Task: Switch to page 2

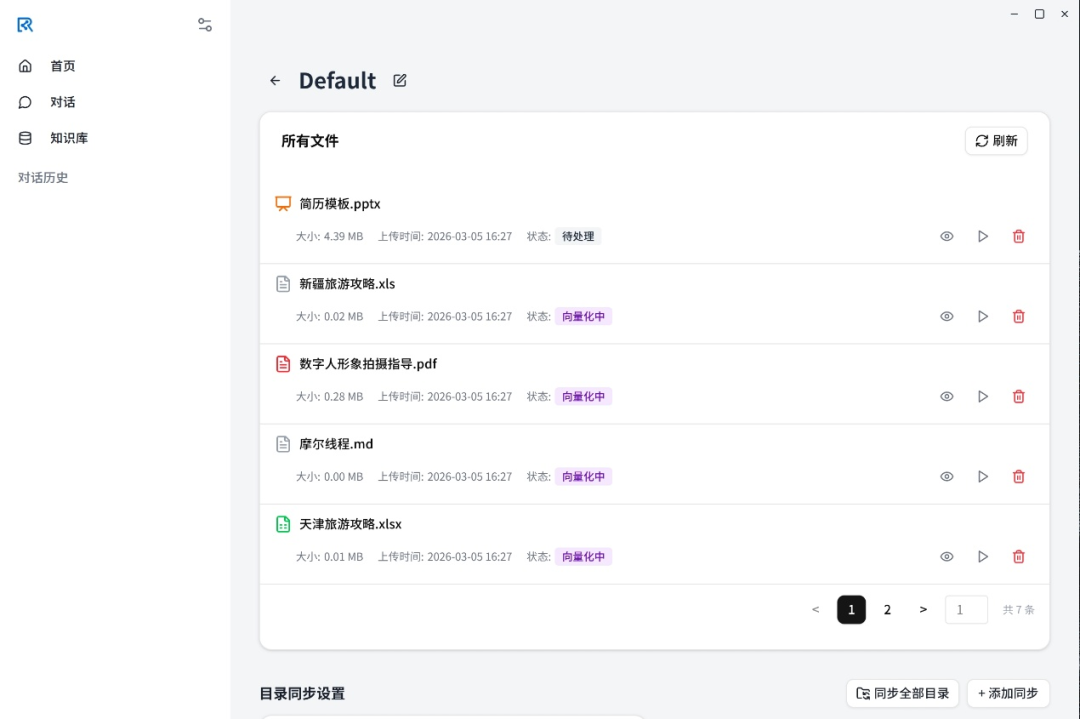Action: coord(887,609)
